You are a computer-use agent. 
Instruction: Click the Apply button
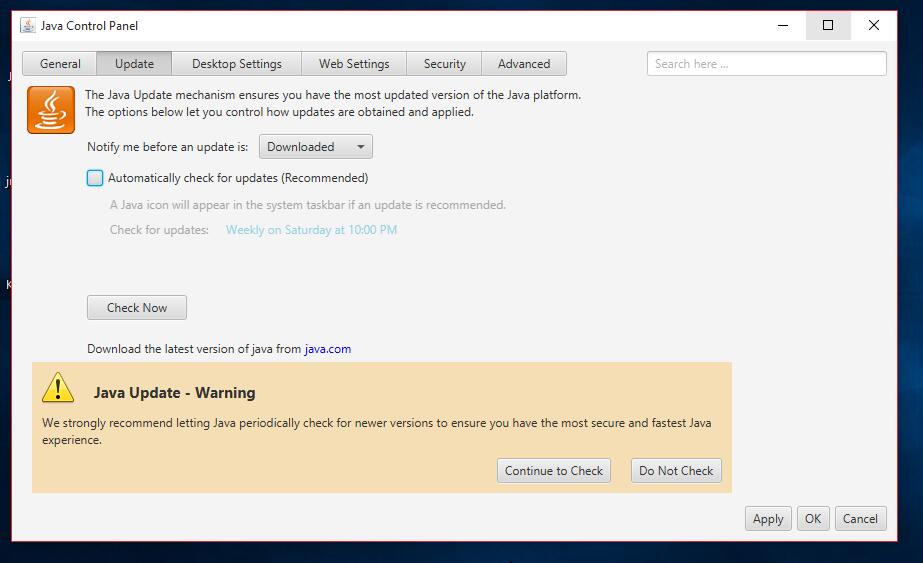[768, 518]
